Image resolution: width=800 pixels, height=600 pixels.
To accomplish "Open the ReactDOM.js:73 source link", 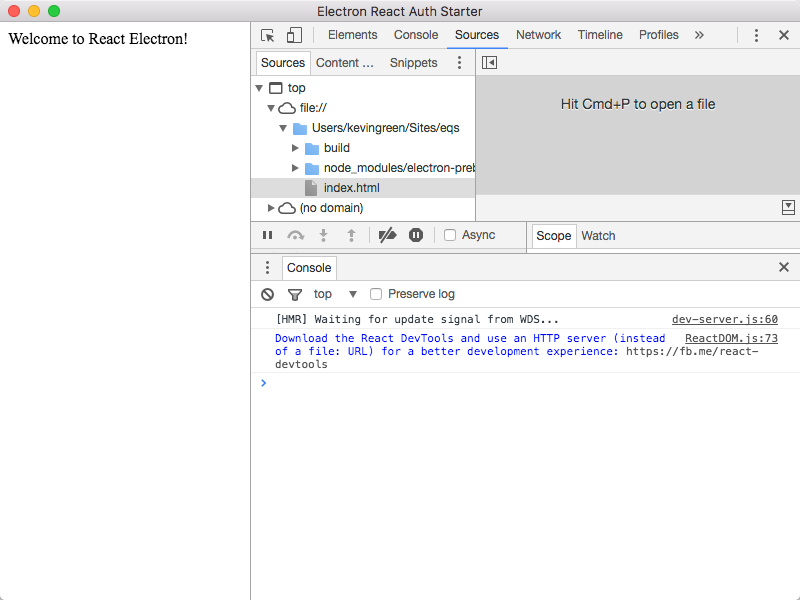I will (x=731, y=338).
